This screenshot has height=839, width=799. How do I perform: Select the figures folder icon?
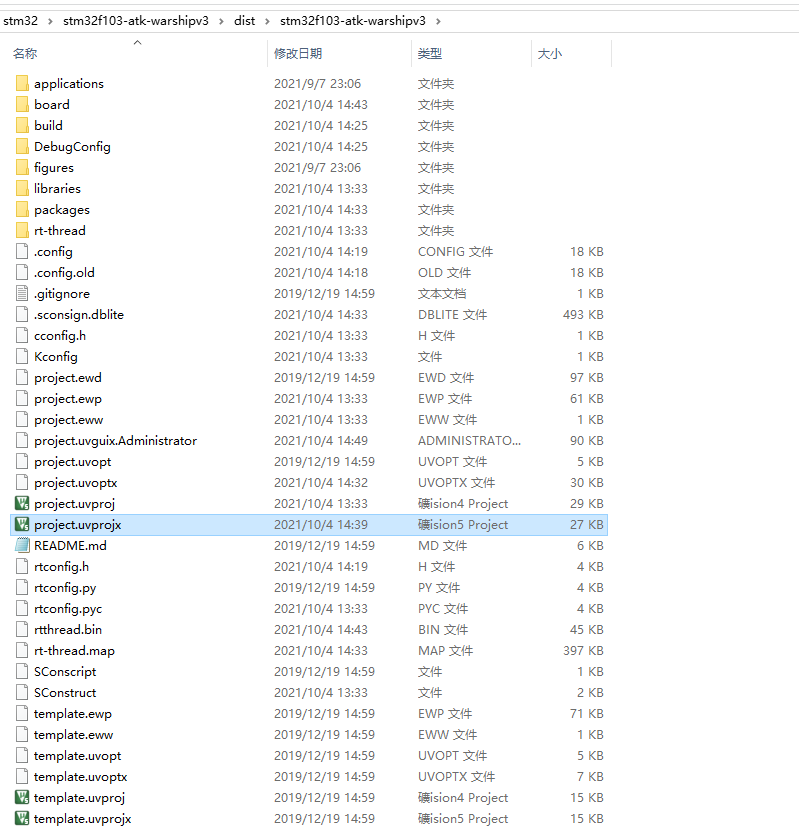pos(22,167)
